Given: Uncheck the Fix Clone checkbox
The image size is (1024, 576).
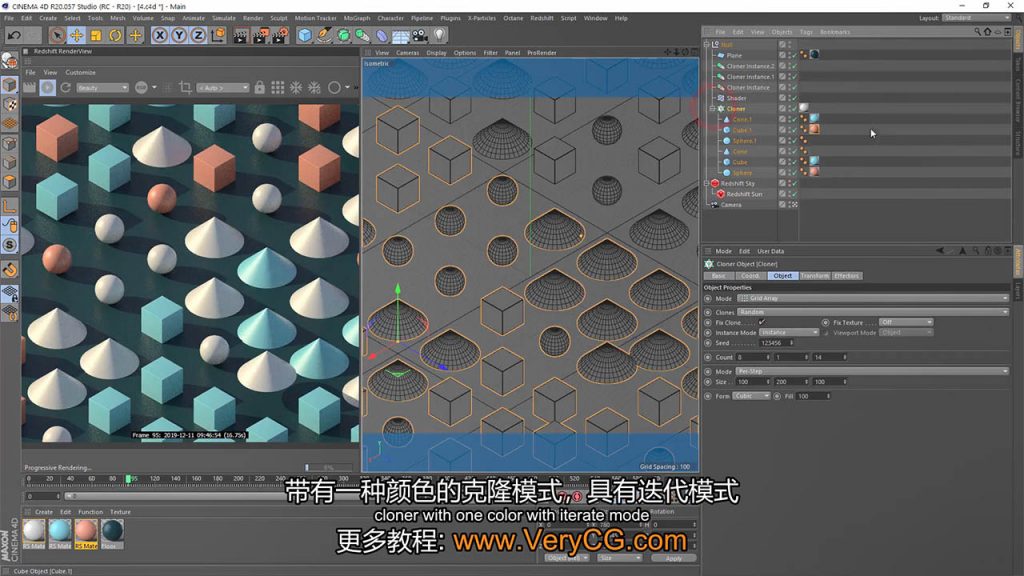Looking at the screenshot, I should tap(761, 323).
